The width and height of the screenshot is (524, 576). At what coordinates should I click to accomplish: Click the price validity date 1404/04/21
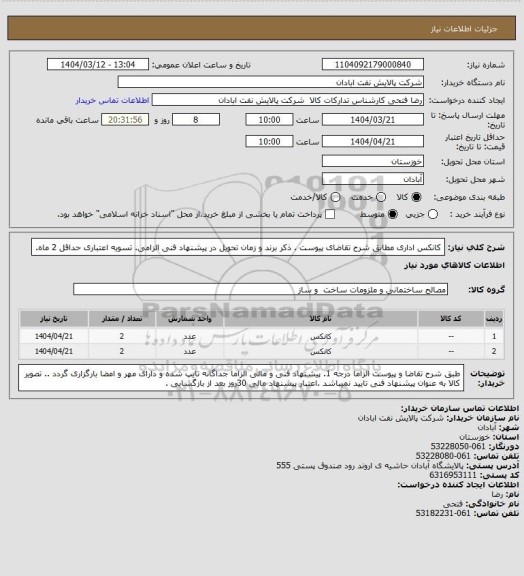point(373,141)
